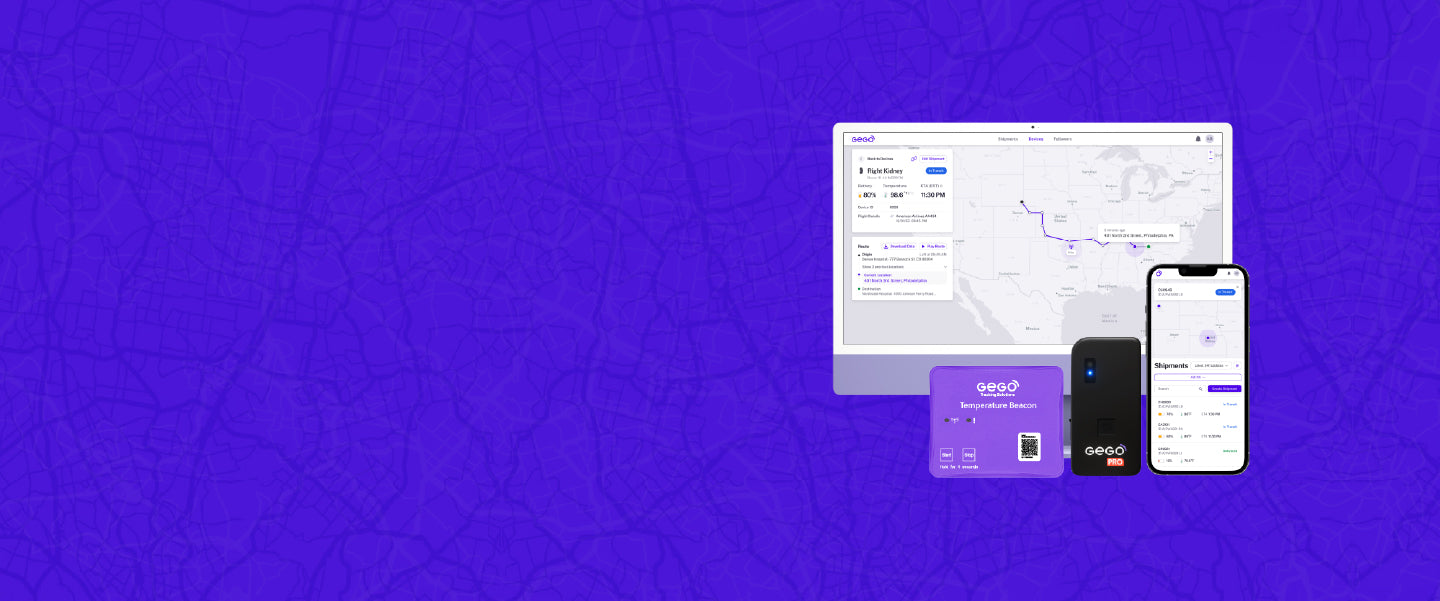1440x601 pixels.
Task: Open the notification bell in dashboard header
Action: 1198,139
